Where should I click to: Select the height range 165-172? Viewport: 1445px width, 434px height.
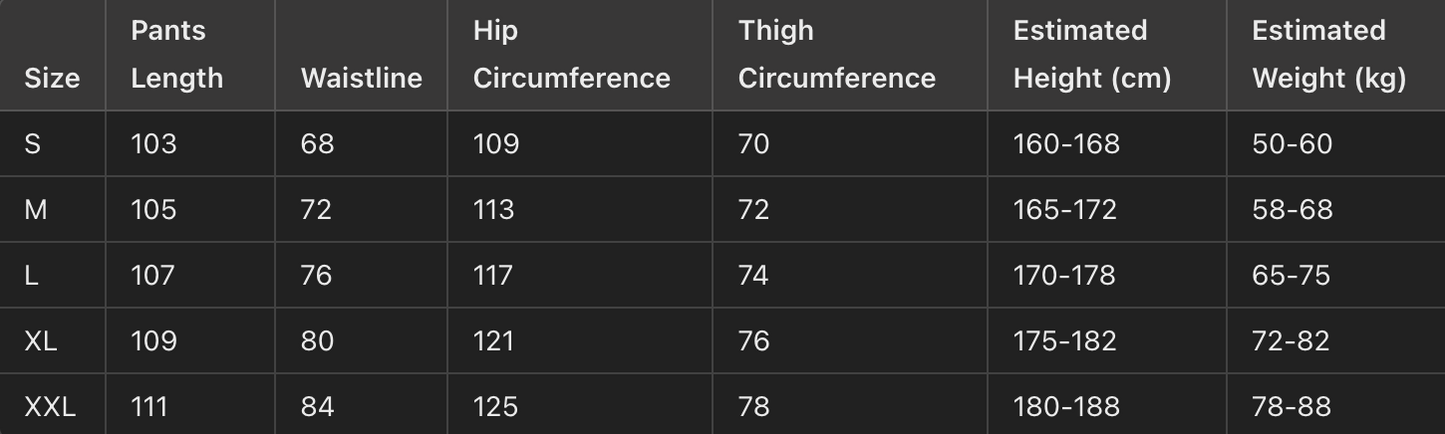(1065, 210)
